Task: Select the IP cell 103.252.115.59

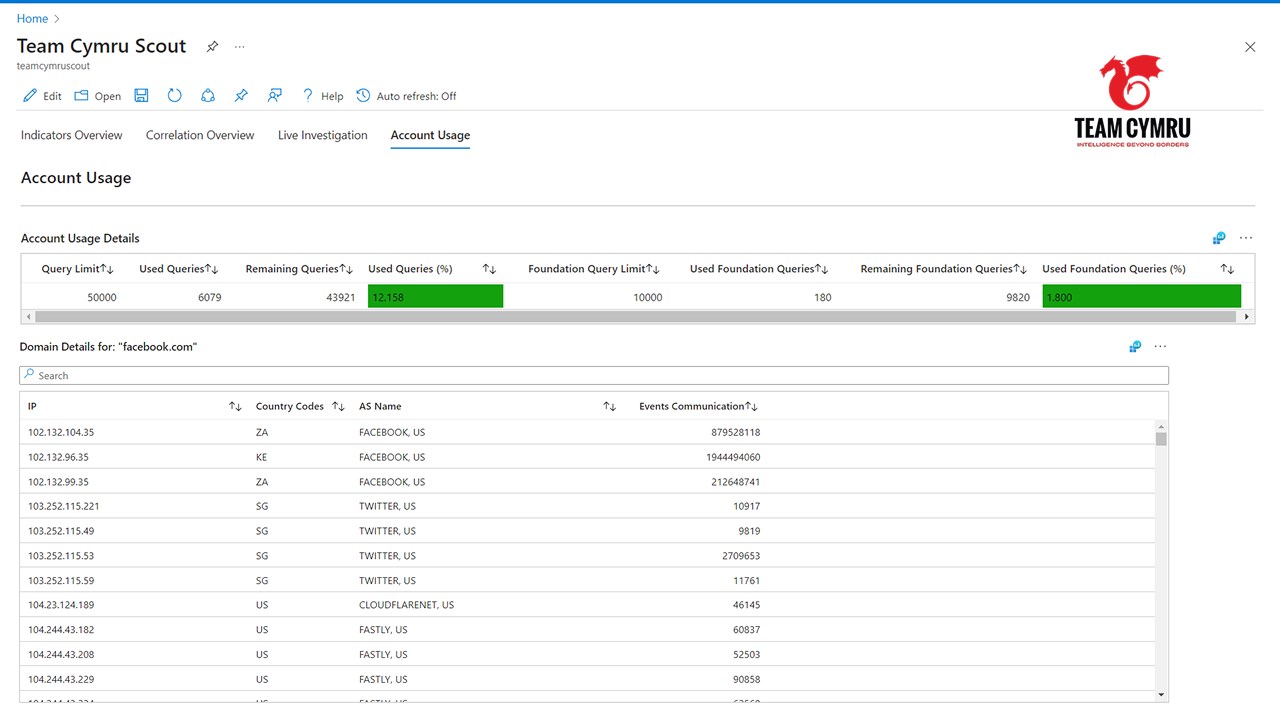Action: click(61, 581)
